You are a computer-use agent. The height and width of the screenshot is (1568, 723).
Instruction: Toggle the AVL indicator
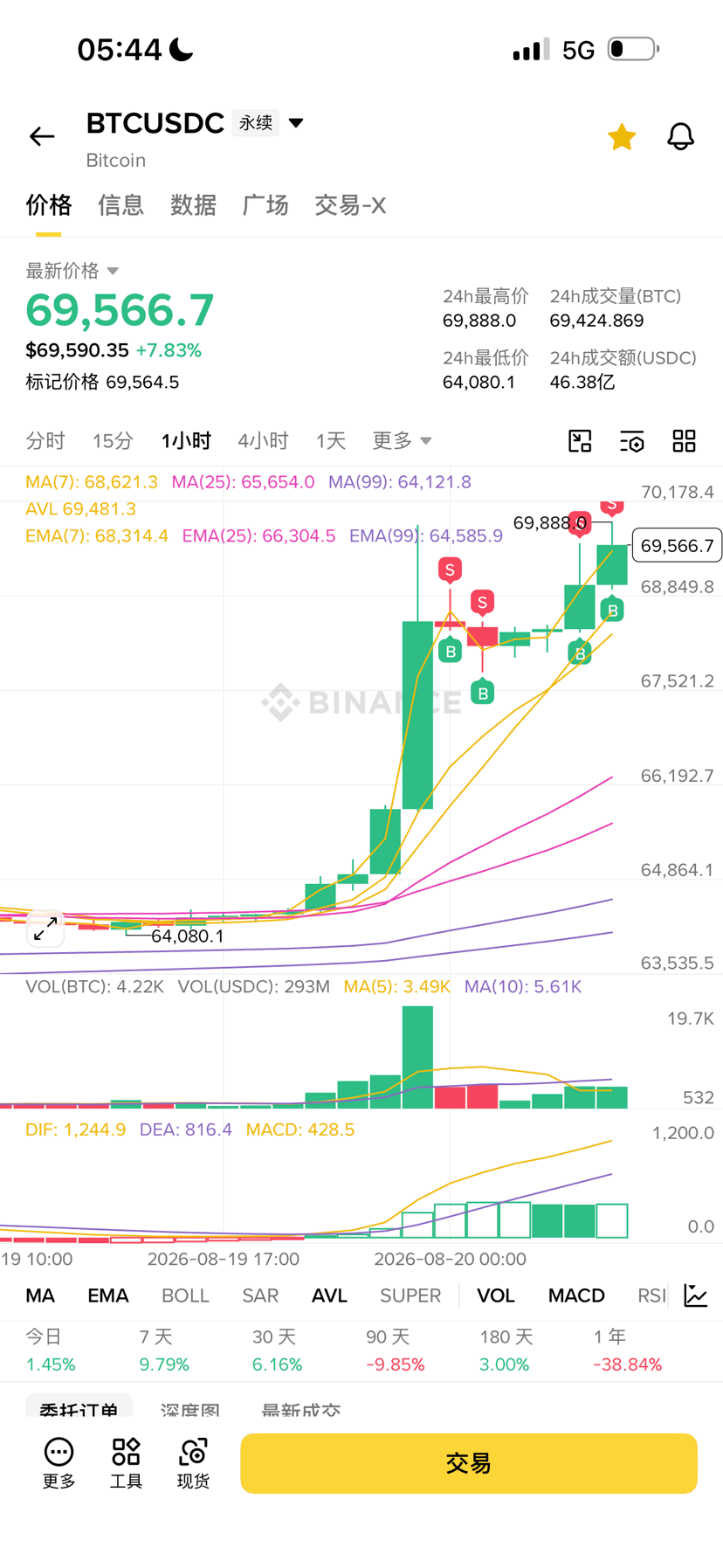pos(329,1295)
